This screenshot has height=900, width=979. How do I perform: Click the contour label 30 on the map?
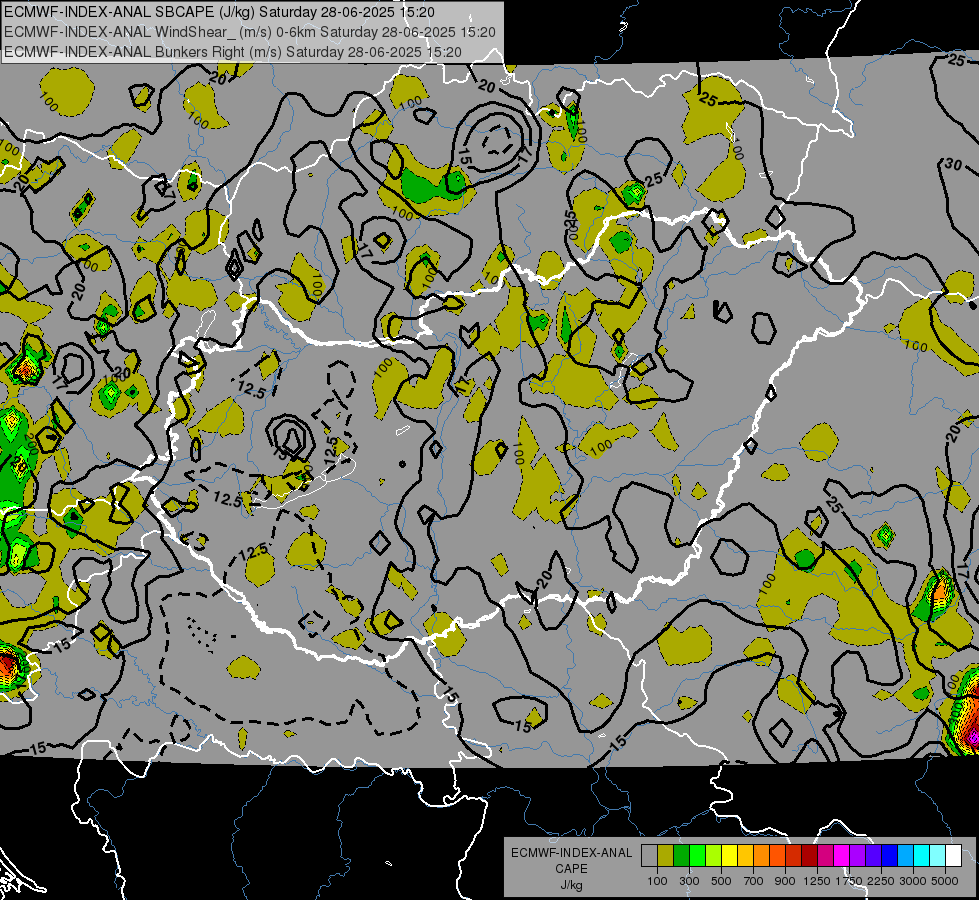[x=953, y=164]
